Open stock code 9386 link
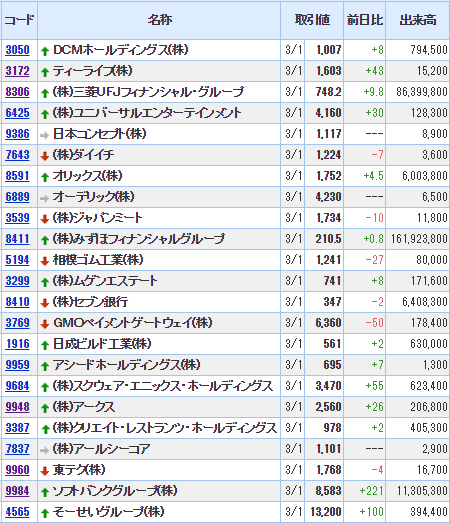450x523 pixels. point(17,134)
